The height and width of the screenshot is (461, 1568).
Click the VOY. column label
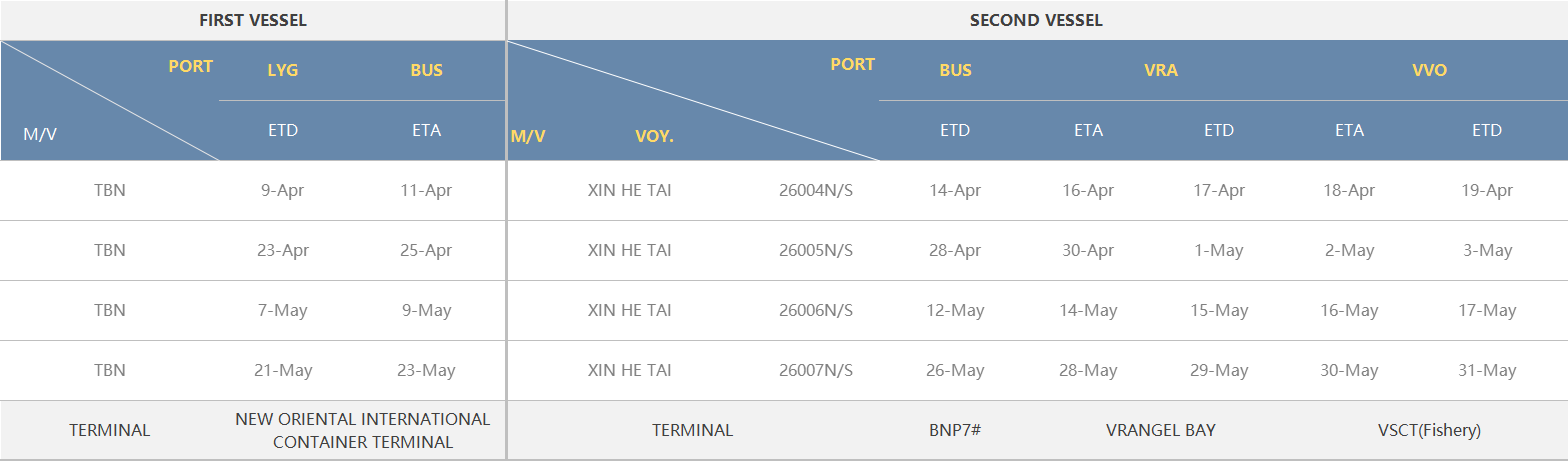[654, 136]
